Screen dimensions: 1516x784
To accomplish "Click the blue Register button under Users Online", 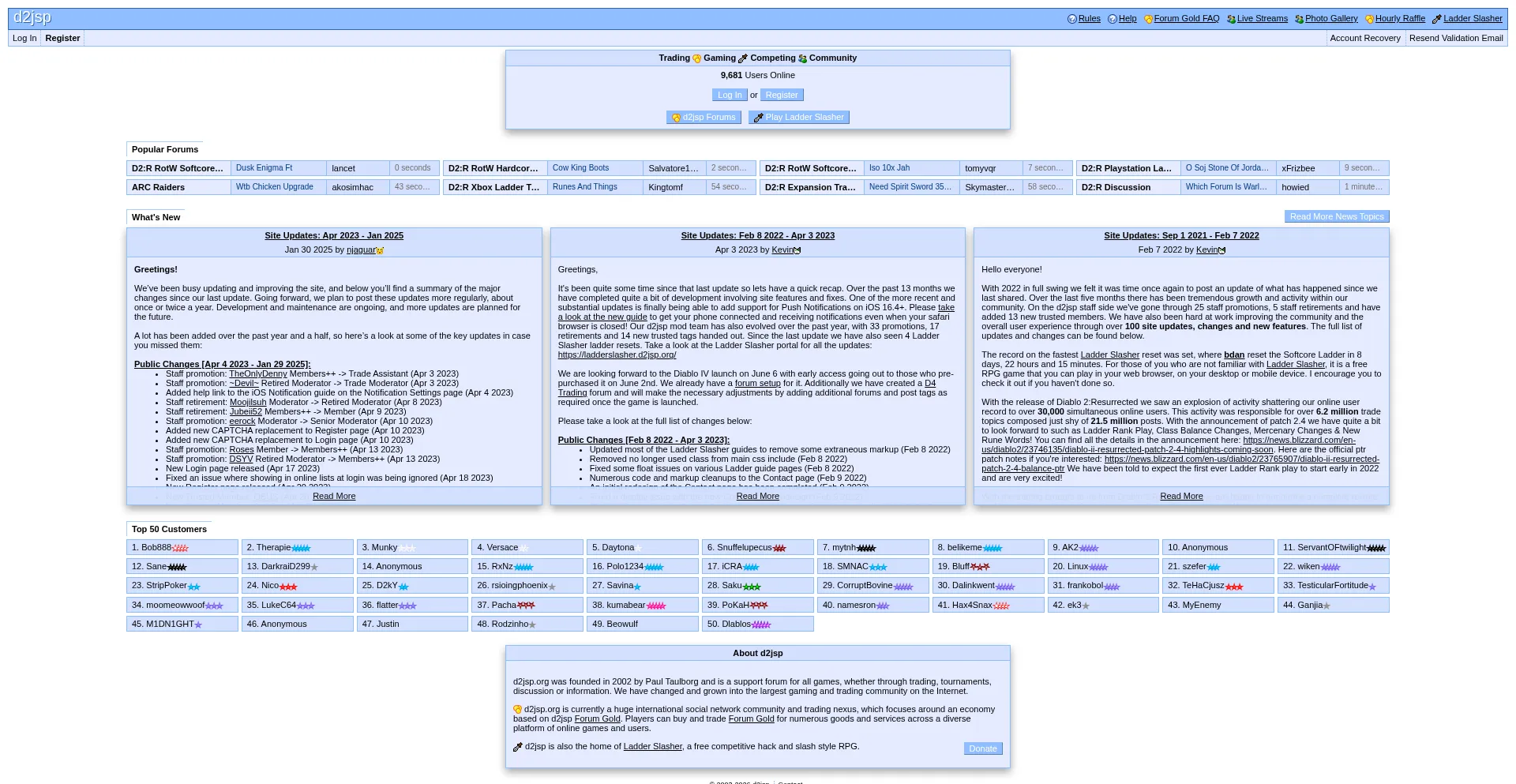I will pos(782,95).
